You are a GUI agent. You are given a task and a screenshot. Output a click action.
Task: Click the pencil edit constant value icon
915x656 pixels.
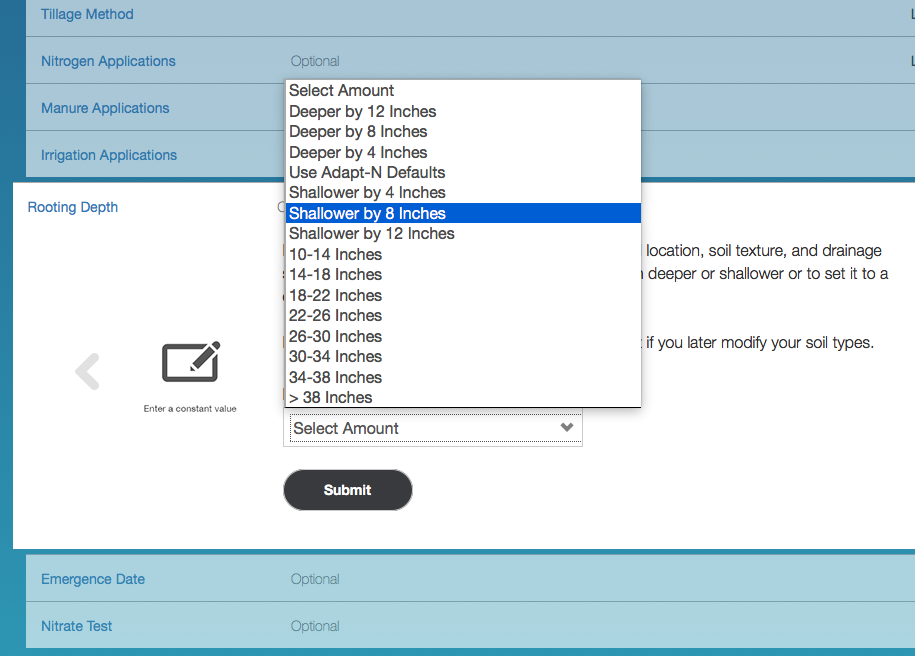pyautogui.click(x=190, y=363)
